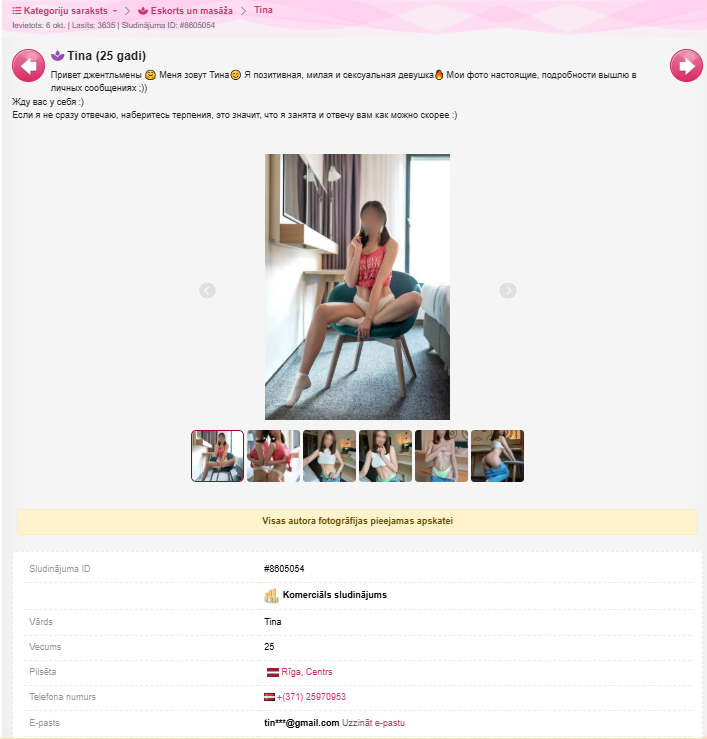Open the Tina breadcrumb item
Screen dimensions: 707x739
(x=263, y=10)
